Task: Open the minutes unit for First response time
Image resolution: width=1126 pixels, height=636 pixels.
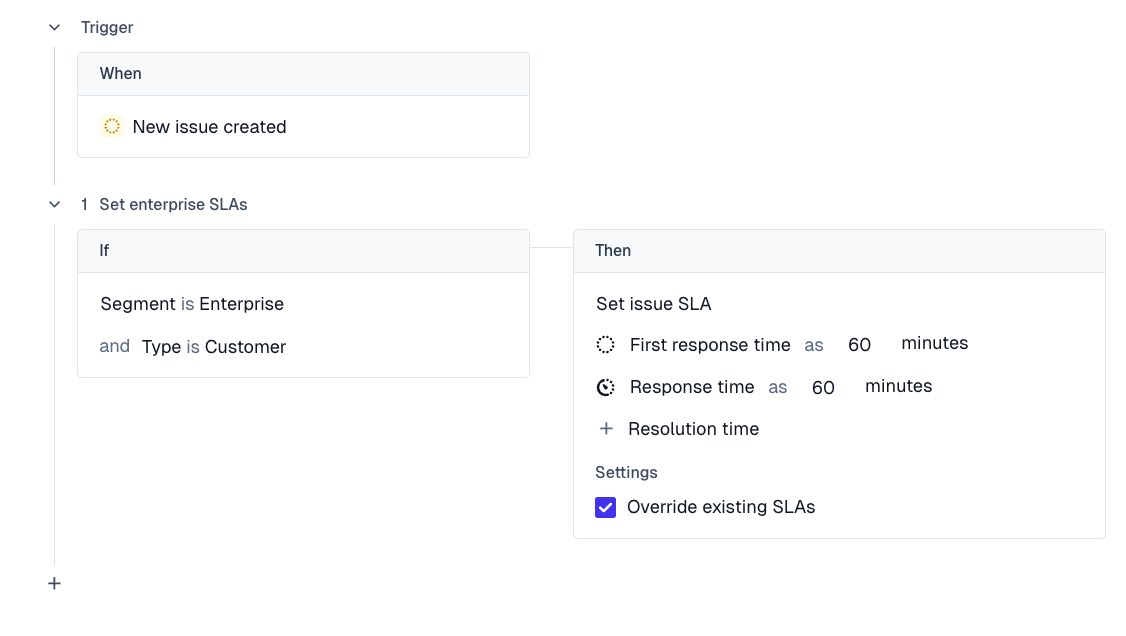Action: 934,344
